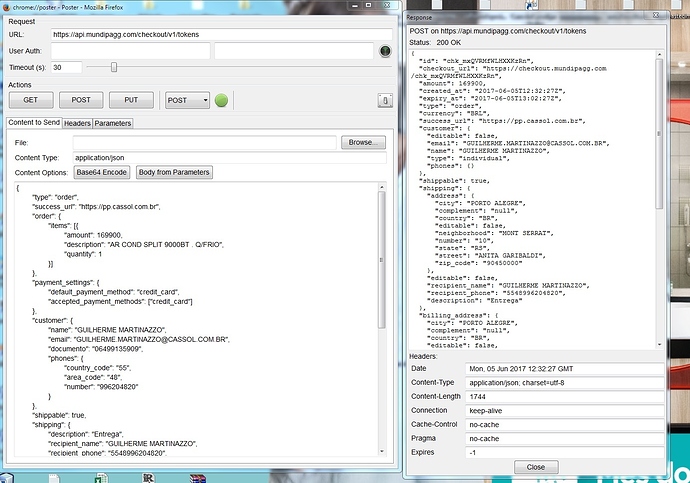
Task: Click Body from Parameters button
Action: (174, 172)
